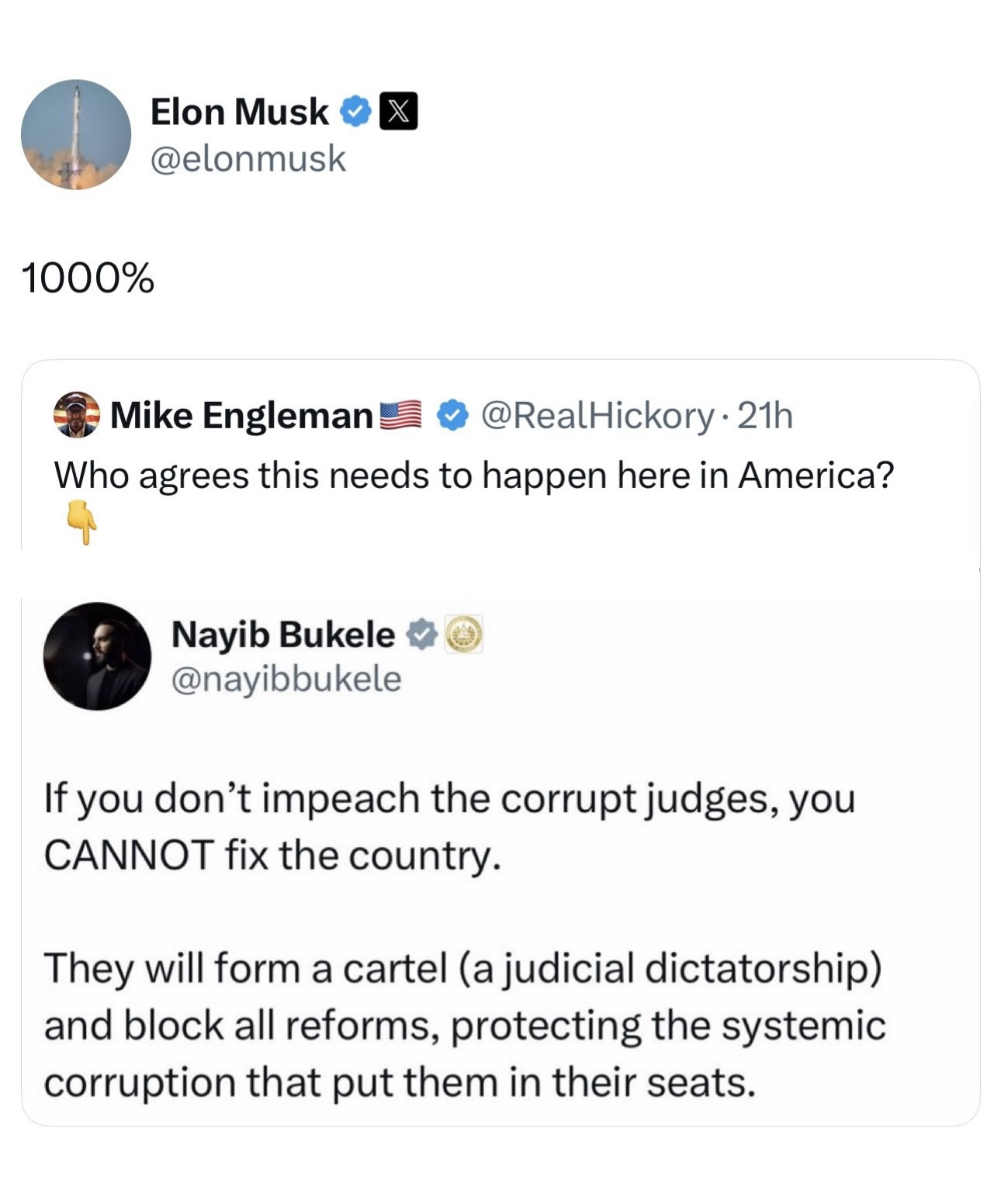Click Mike Engleman's blue verified checkmark
1001x1204 pixels.
(x=452, y=416)
